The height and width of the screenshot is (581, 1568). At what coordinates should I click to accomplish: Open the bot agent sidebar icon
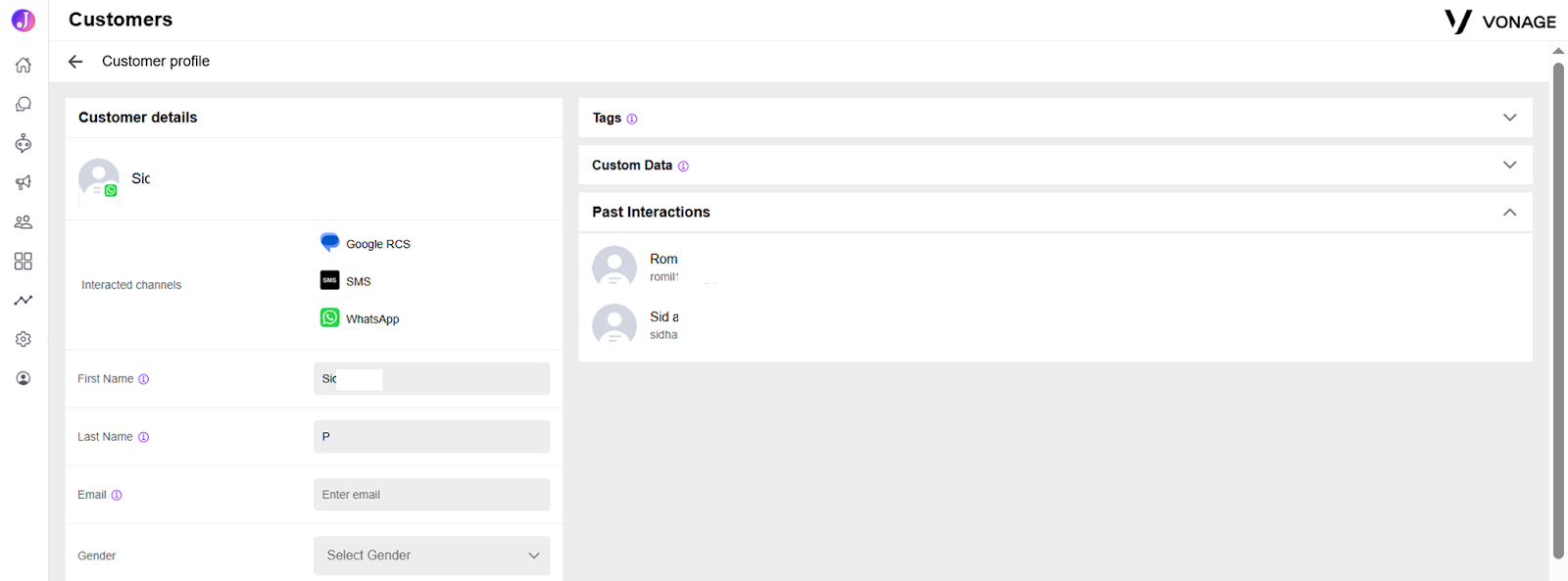[24, 144]
